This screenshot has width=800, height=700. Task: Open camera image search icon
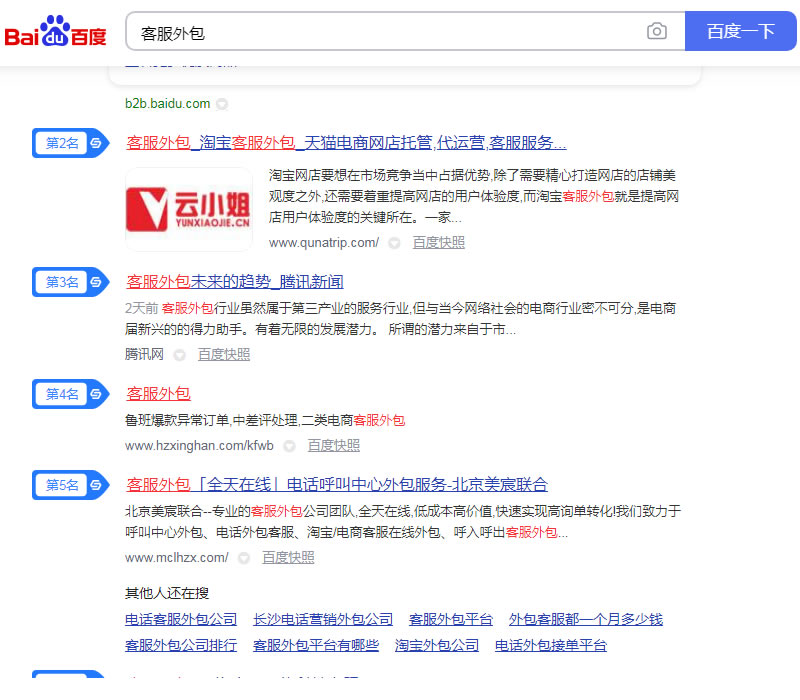[x=657, y=31]
